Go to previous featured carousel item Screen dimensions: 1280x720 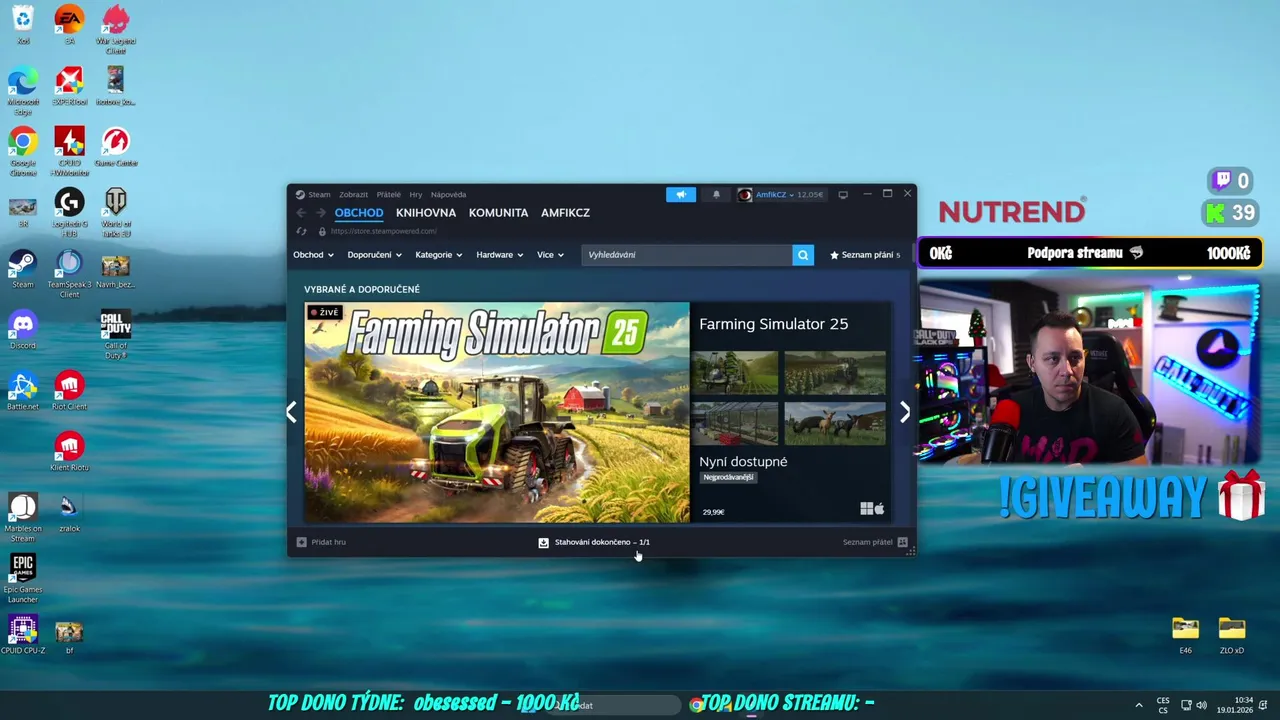[291, 412]
